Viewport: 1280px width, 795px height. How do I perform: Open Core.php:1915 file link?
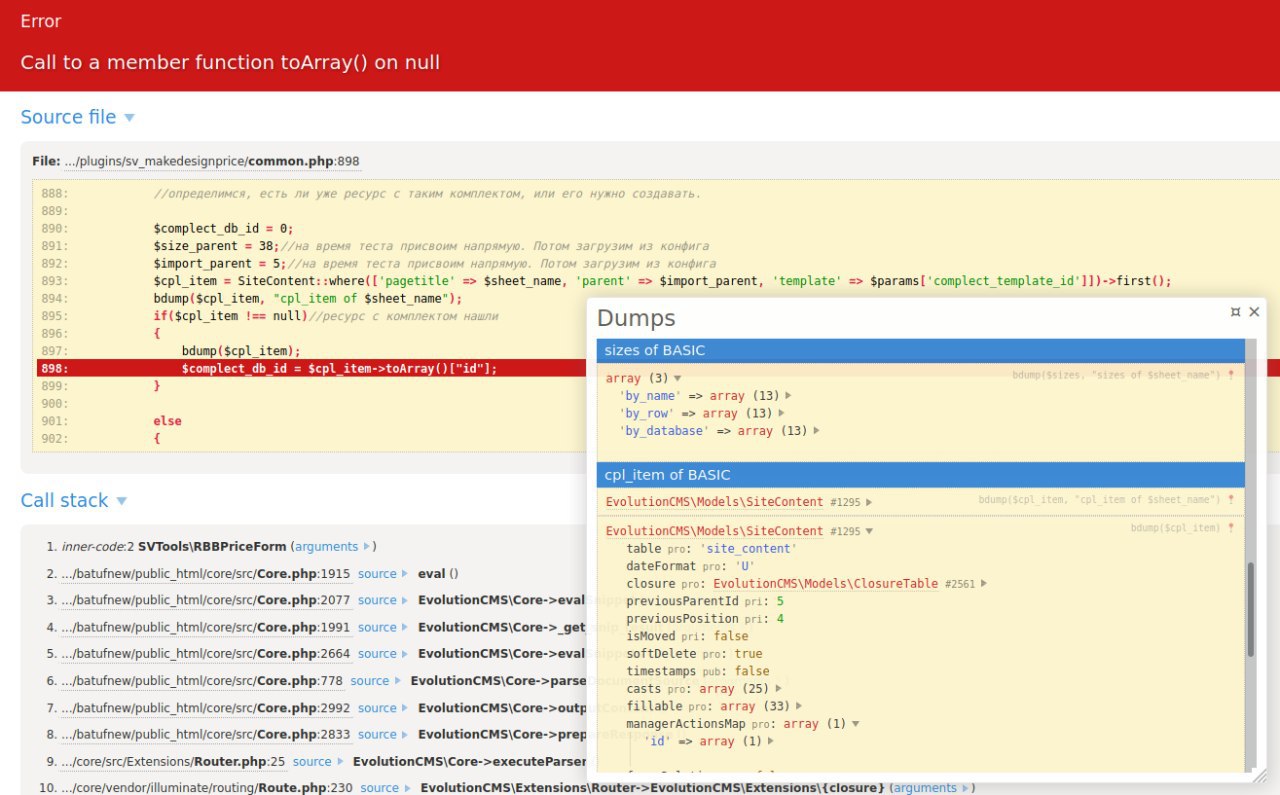click(206, 574)
